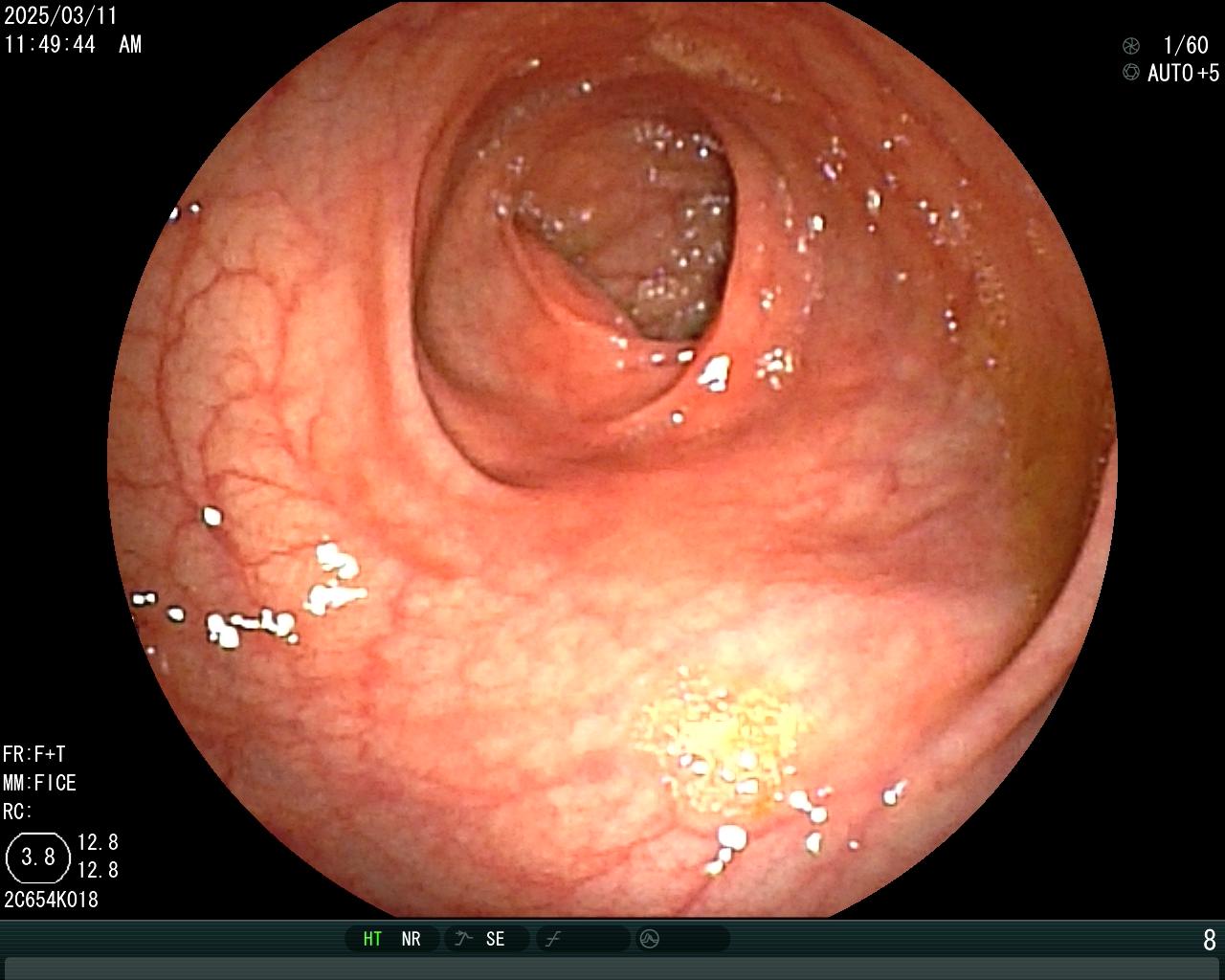The width and height of the screenshot is (1225, 980).
Task: Click the histogram peak icon in status bar
Action: (x=650, y=939)
